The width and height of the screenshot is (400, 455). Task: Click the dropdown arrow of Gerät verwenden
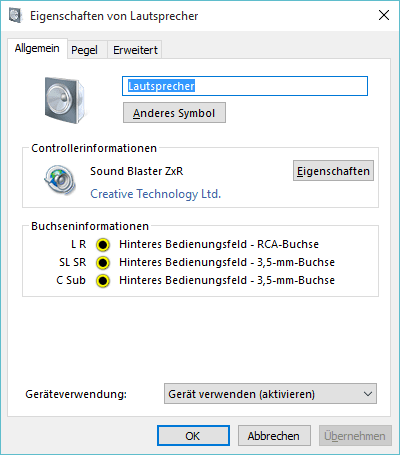(368, 394)
